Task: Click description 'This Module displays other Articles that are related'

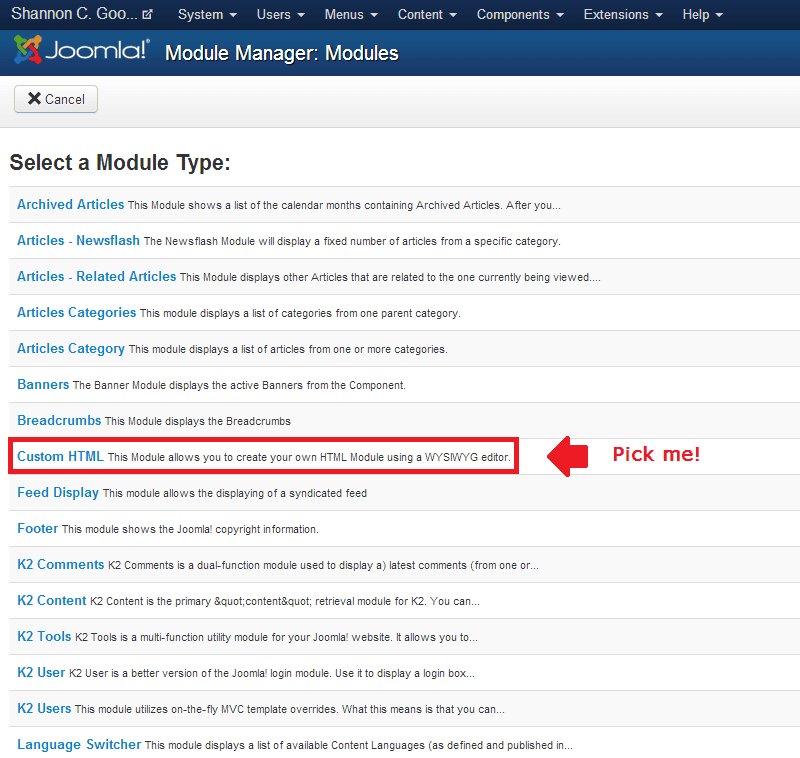Action: click(390, 277)
